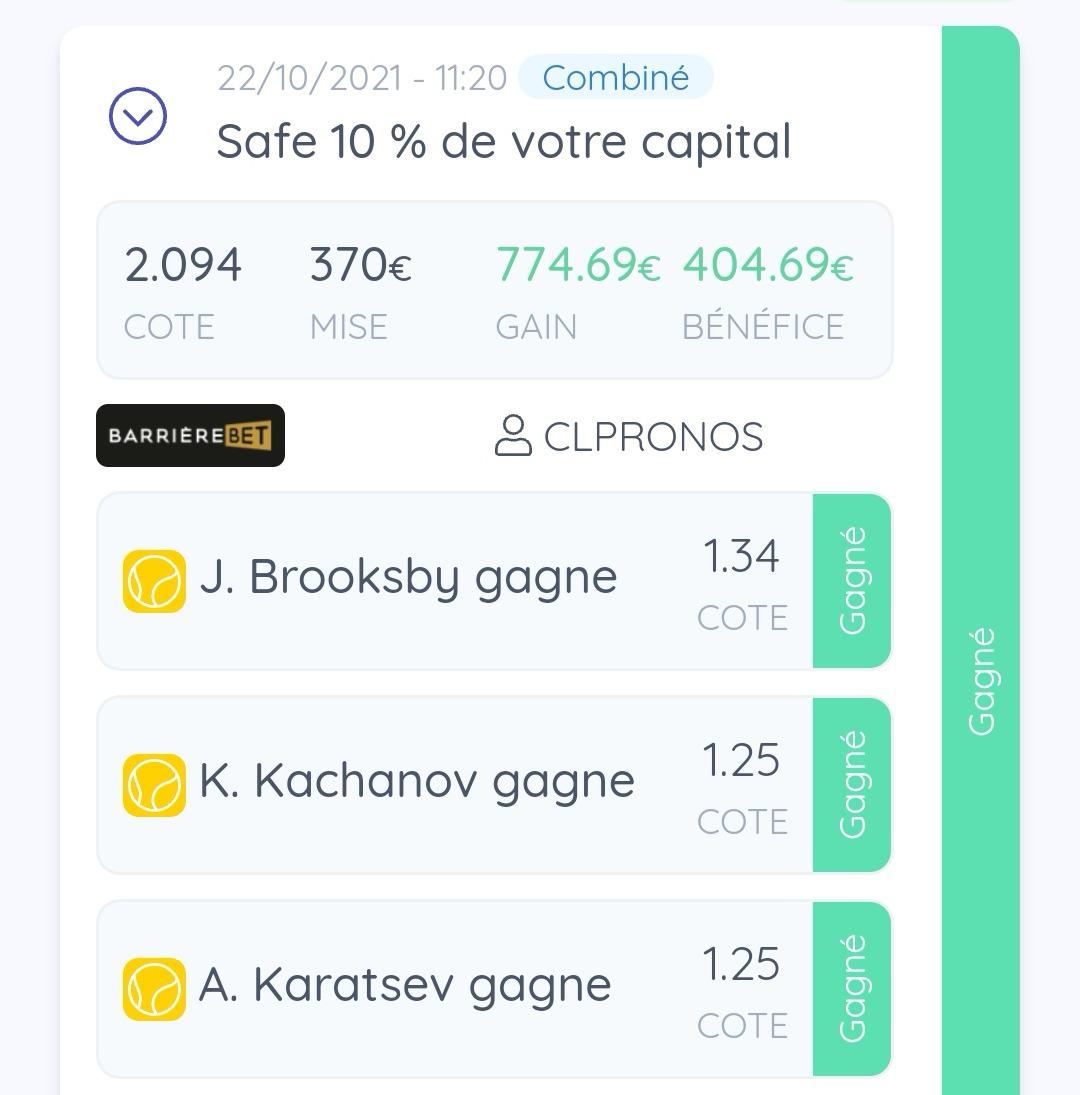Click the user profile icon beside CLPRONOS
Screen dimensions: 1080x1095
[513, 436]
